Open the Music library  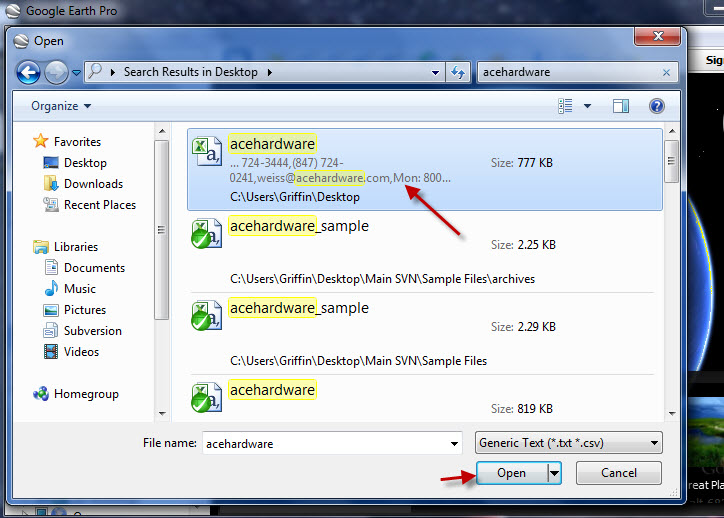pyautogui.click(x=80, y=289)
